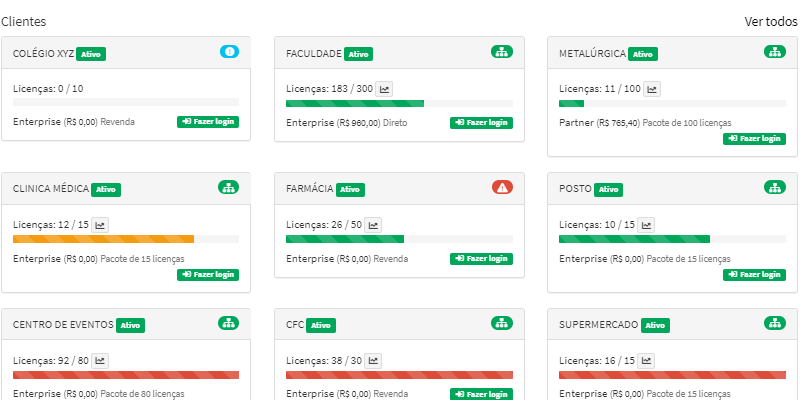Click red warning icon on FARMÁCIA card
Screen dimensions: 800x400
coord(502,187)
